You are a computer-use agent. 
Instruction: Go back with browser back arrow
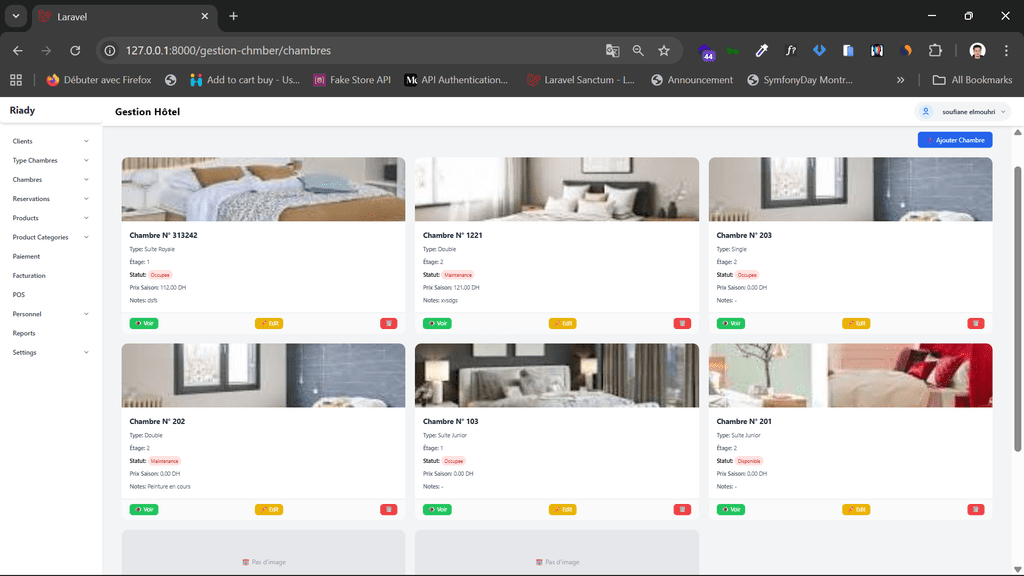[18, 50]
